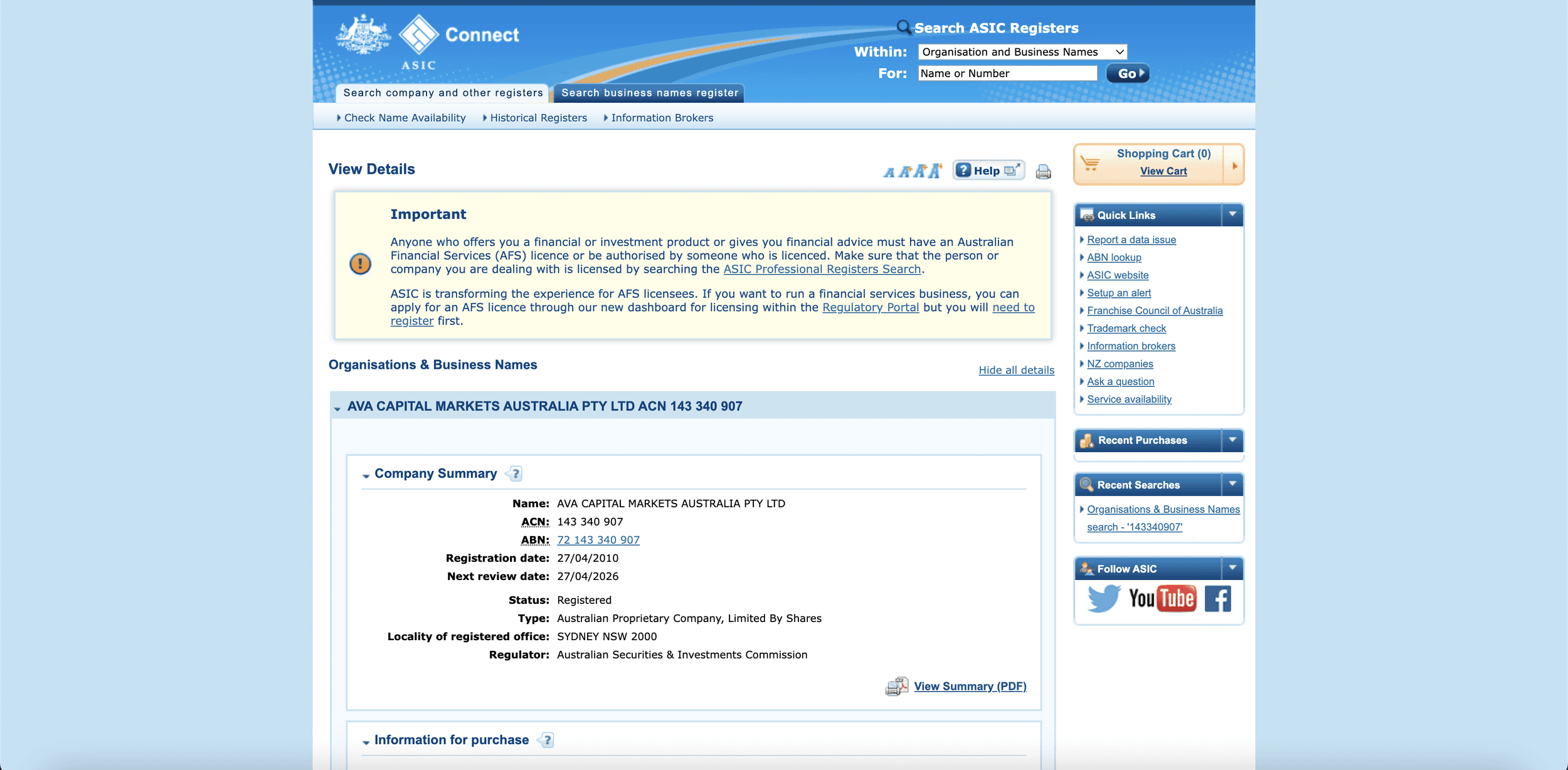Click the Recent Purchases header icon

tap(1087, 441)
